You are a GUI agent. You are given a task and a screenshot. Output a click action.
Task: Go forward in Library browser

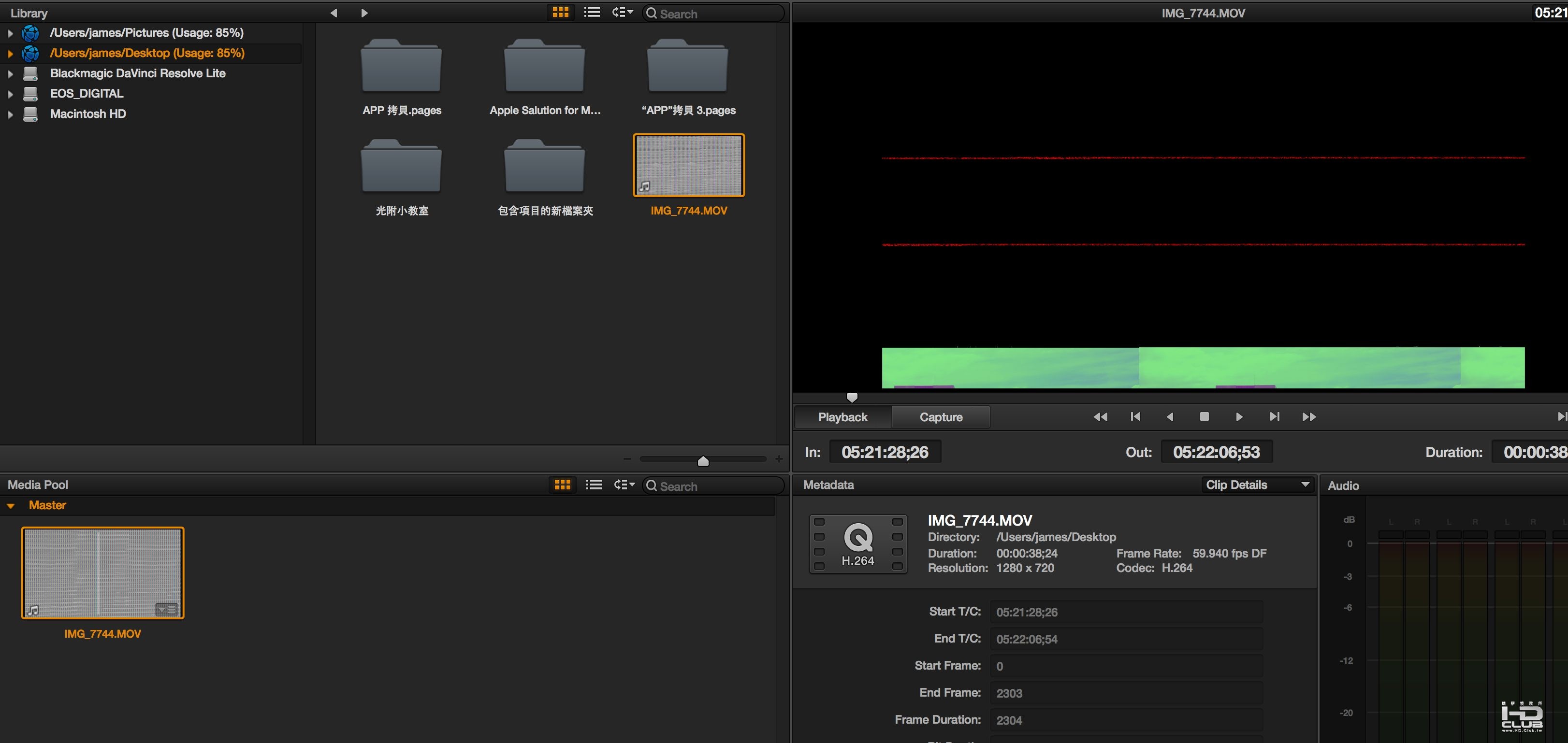(x=364, y=13)
